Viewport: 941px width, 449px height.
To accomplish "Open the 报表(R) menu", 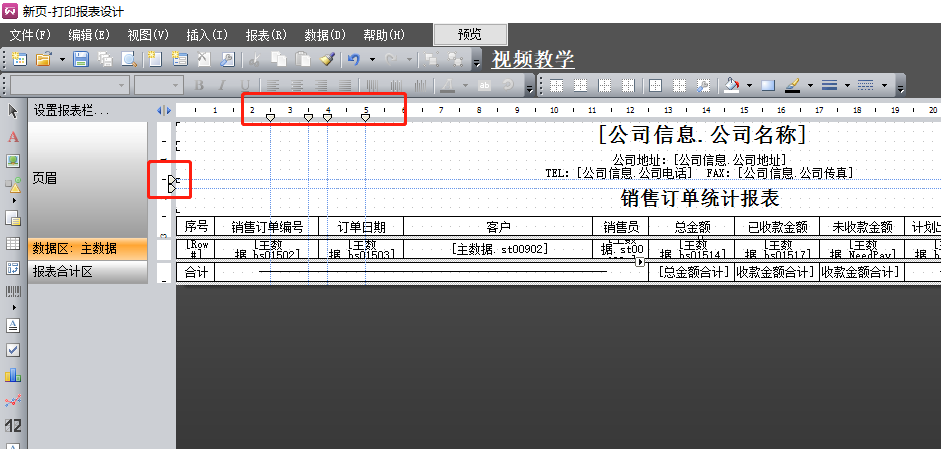I will [266, 35].
